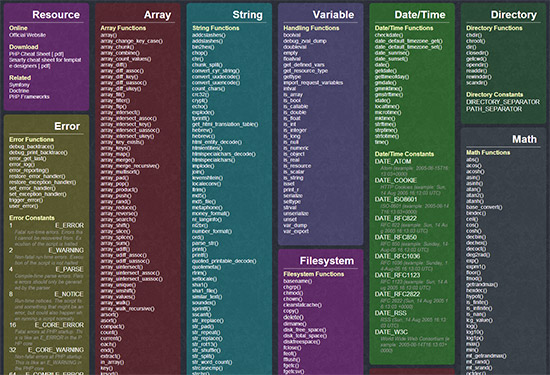Open Smarty cheat sheet for template designers
Image resolution: width=550 pixels, height=375 pixels.
(45, 63)
